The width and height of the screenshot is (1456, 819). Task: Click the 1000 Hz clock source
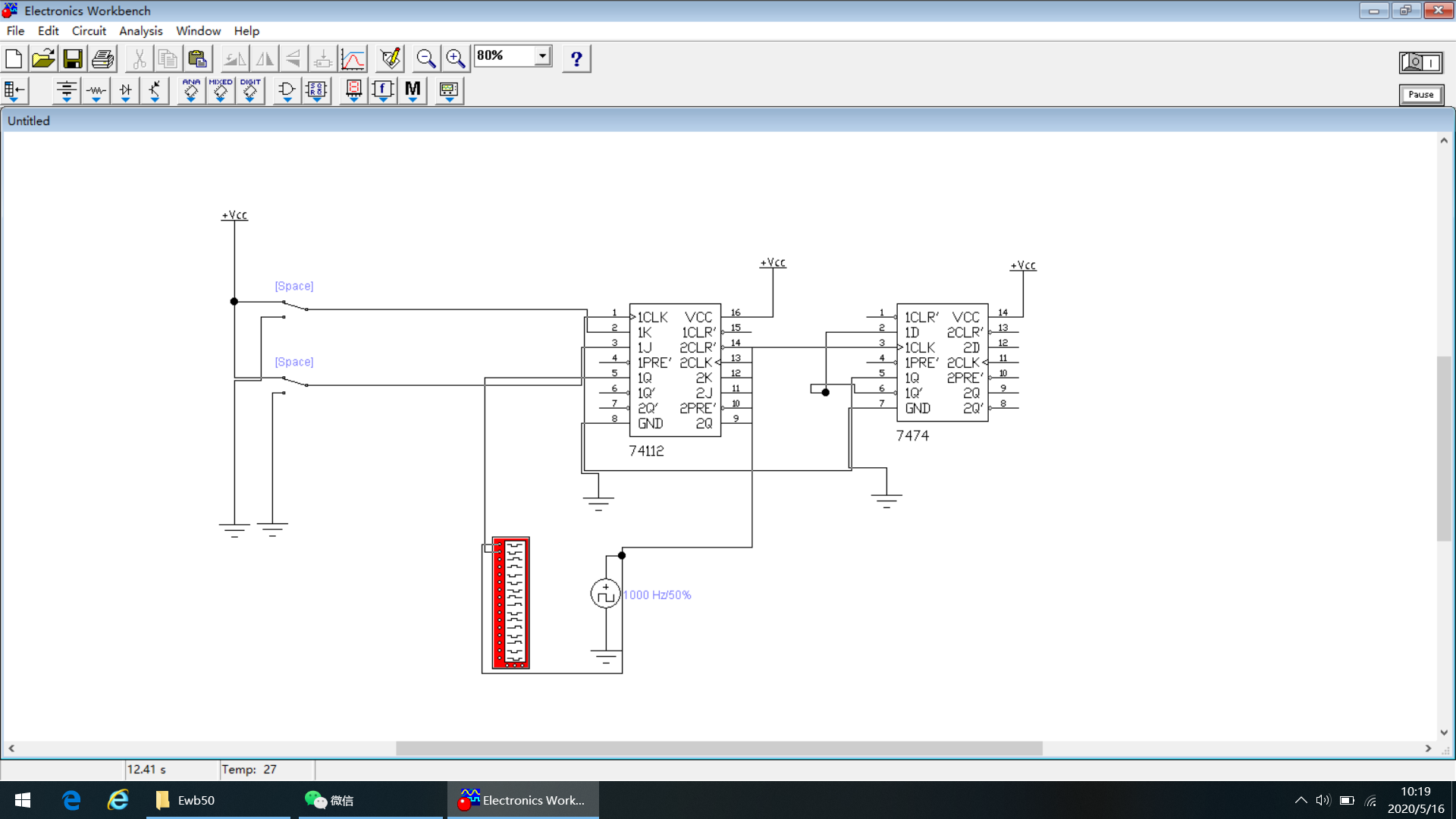pyautogui.click(x=605, y=594)
